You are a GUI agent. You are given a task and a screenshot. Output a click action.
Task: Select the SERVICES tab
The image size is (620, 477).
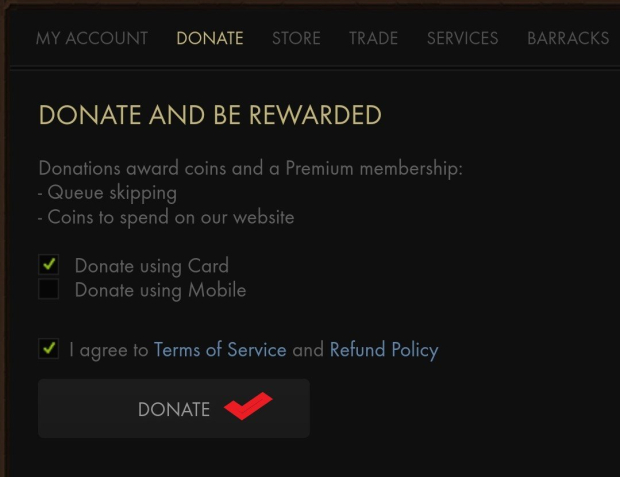[462, 39]
